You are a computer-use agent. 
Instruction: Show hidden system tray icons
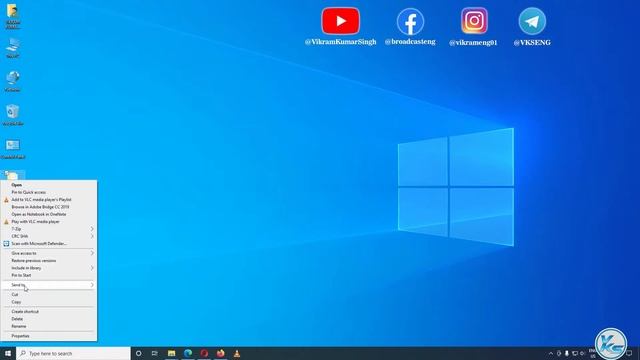pyautogui.click(x=551, y=353)
